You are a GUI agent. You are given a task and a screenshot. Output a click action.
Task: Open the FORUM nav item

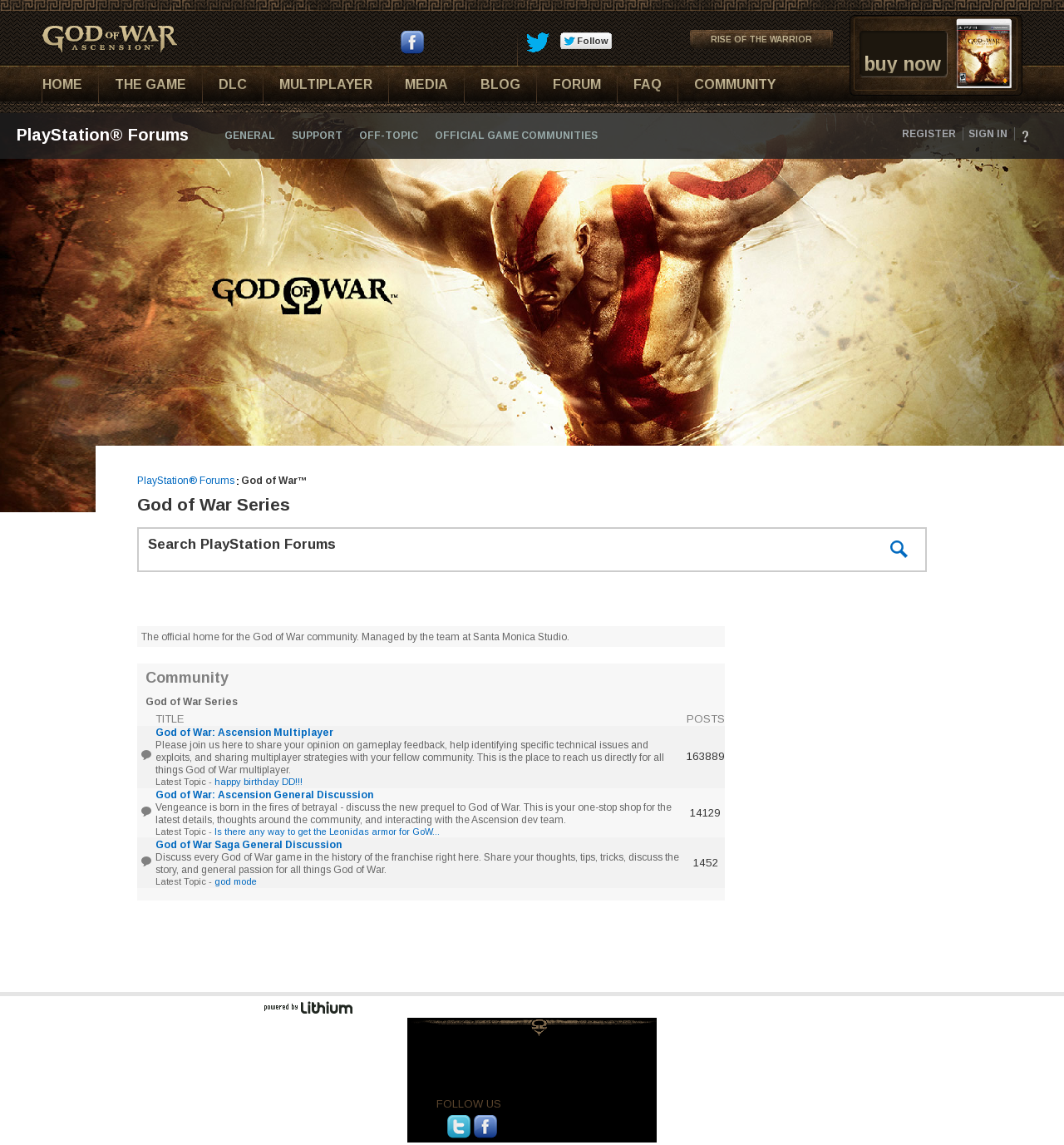pos(577,85)
